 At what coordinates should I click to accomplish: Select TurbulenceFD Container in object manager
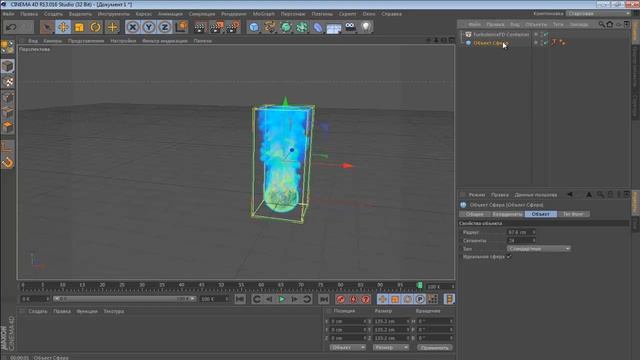pyautogui.click(x=501, y=35)
